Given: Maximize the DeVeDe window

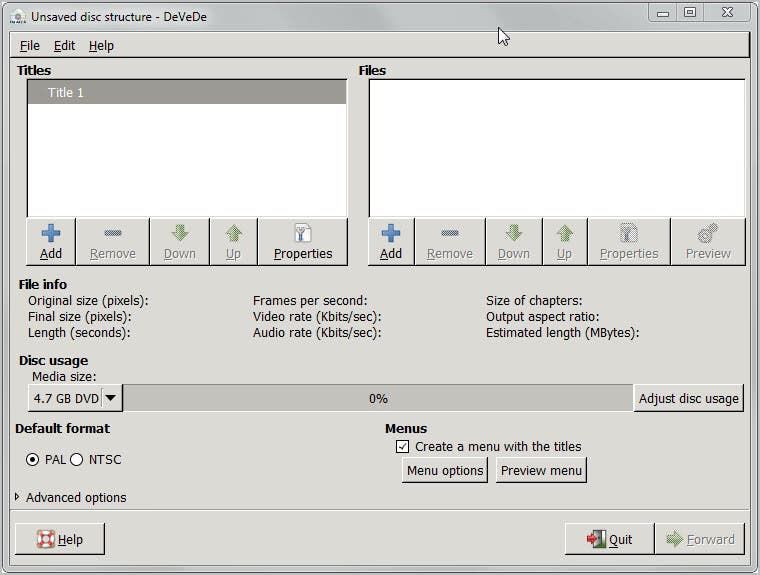Looking at the screenshot, I should [690, 13].
